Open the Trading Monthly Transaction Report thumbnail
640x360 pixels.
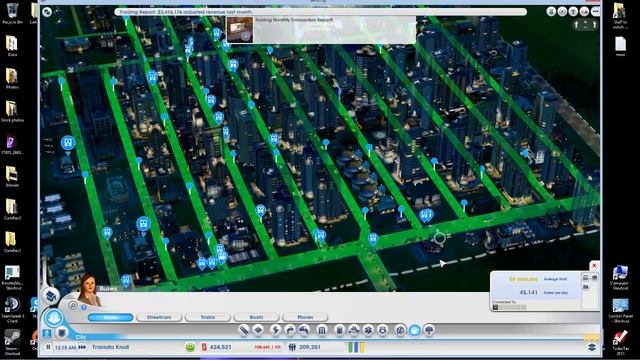pyautogui.click(x=240, y=30)
